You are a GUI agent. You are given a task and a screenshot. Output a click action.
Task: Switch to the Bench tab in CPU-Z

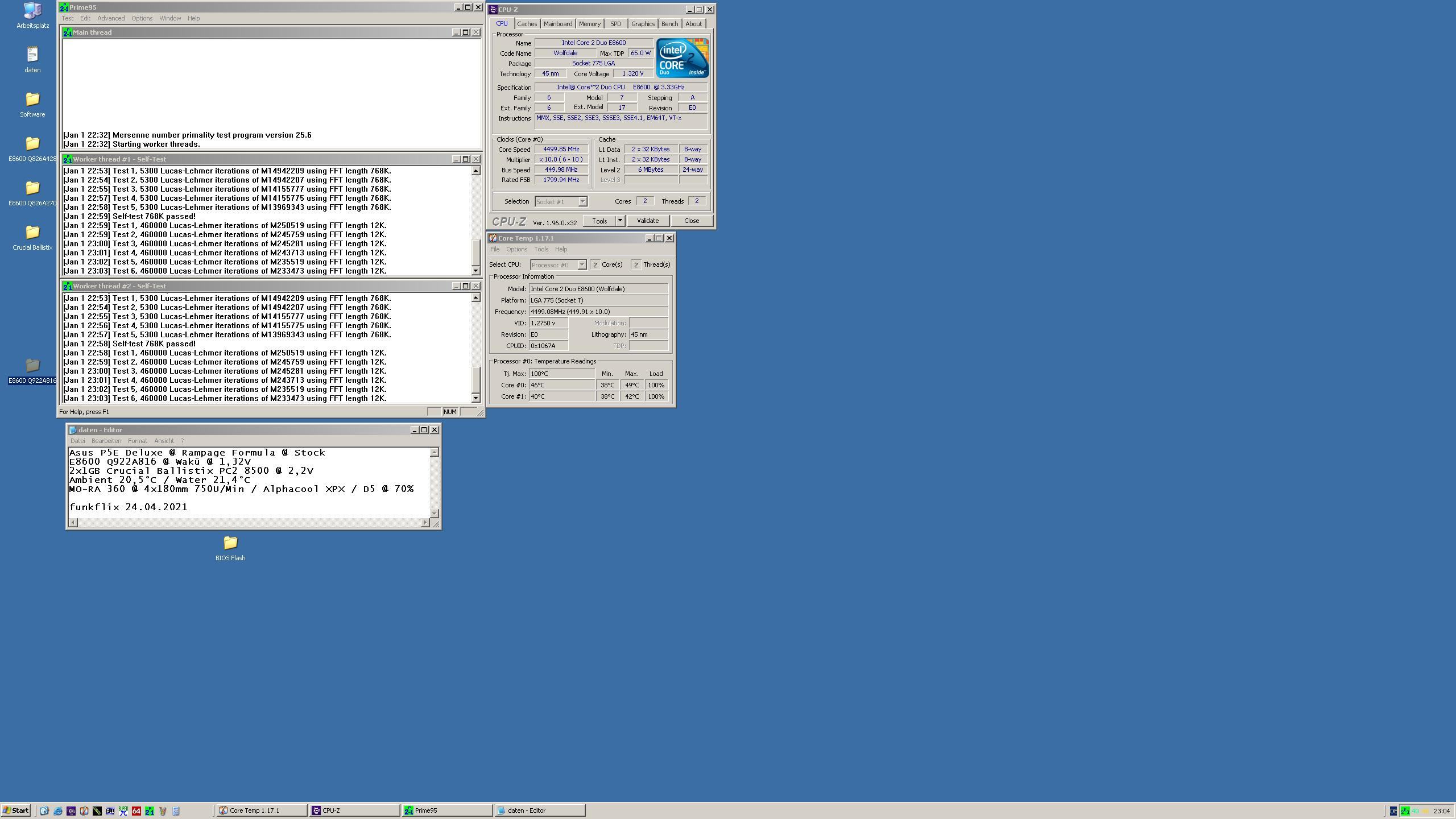coord(669,24)
